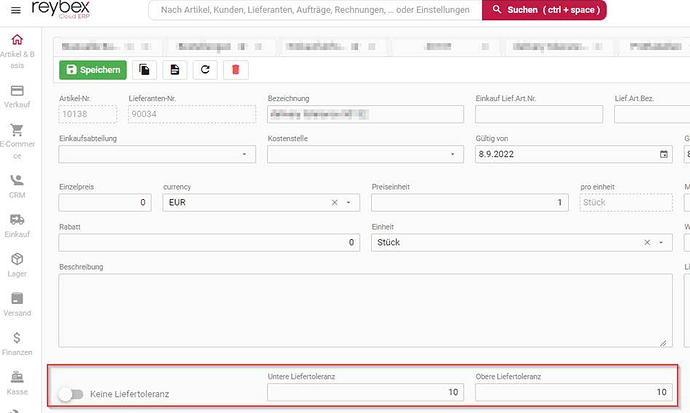Open the hamburger navigation menu
The image size is (690, 413).
15,11
